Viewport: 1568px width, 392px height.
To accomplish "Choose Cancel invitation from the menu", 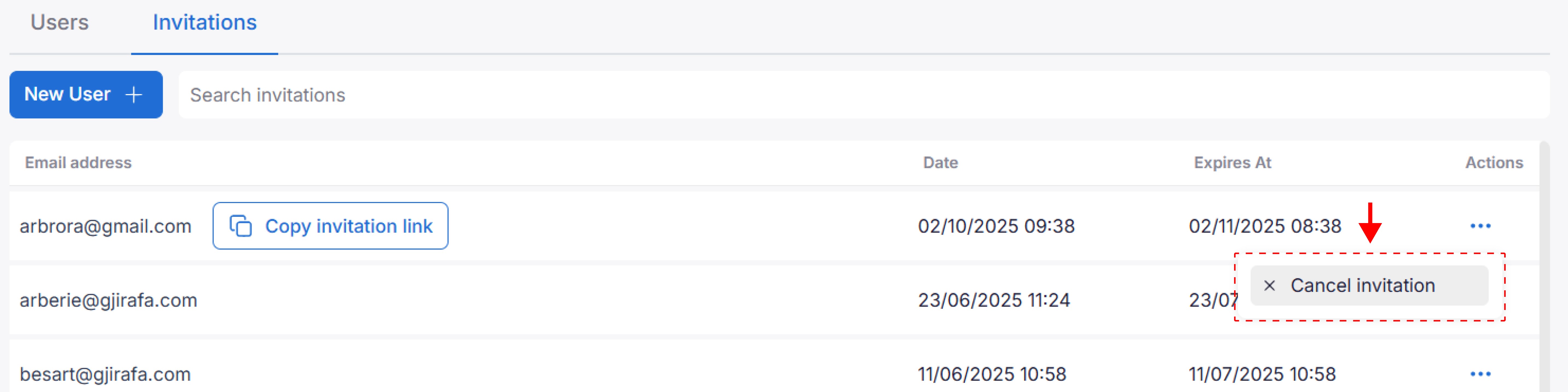I will pos(1362,285).
